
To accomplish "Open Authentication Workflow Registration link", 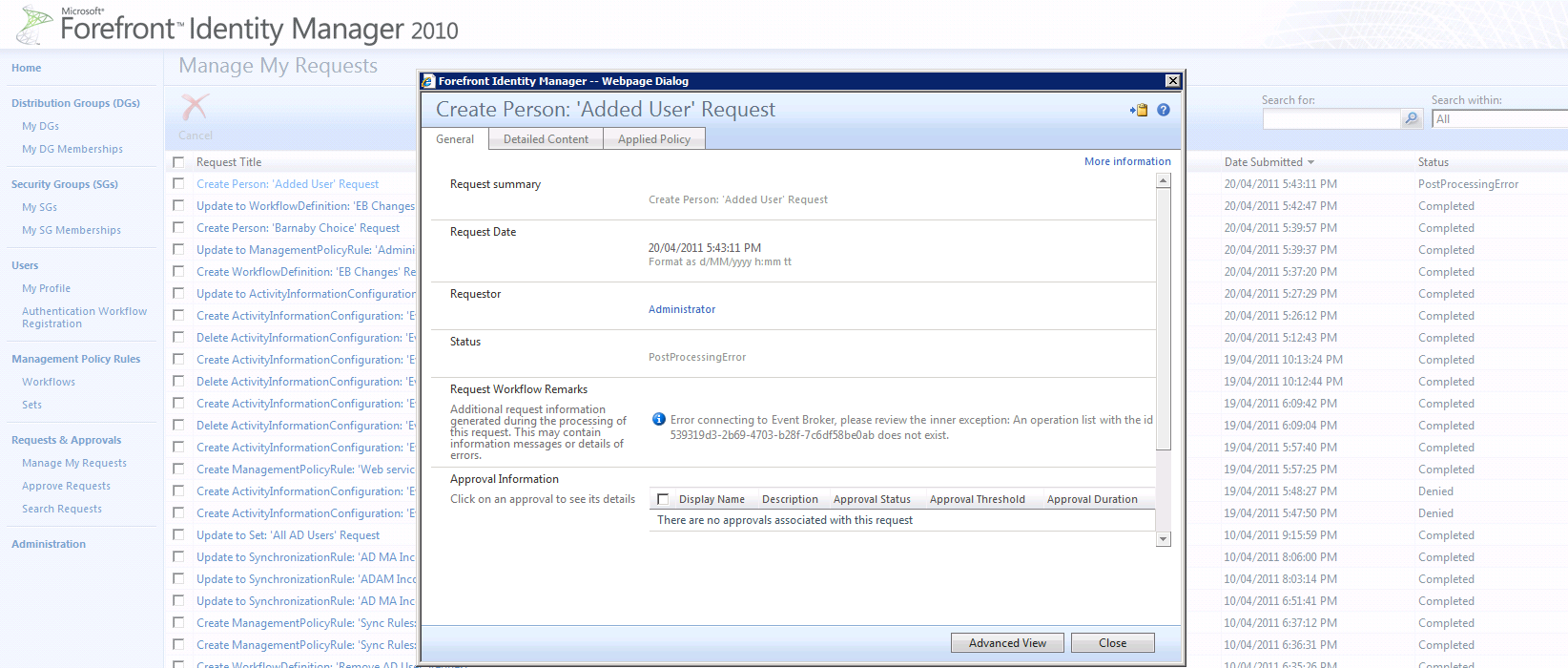I will point(84,317).
